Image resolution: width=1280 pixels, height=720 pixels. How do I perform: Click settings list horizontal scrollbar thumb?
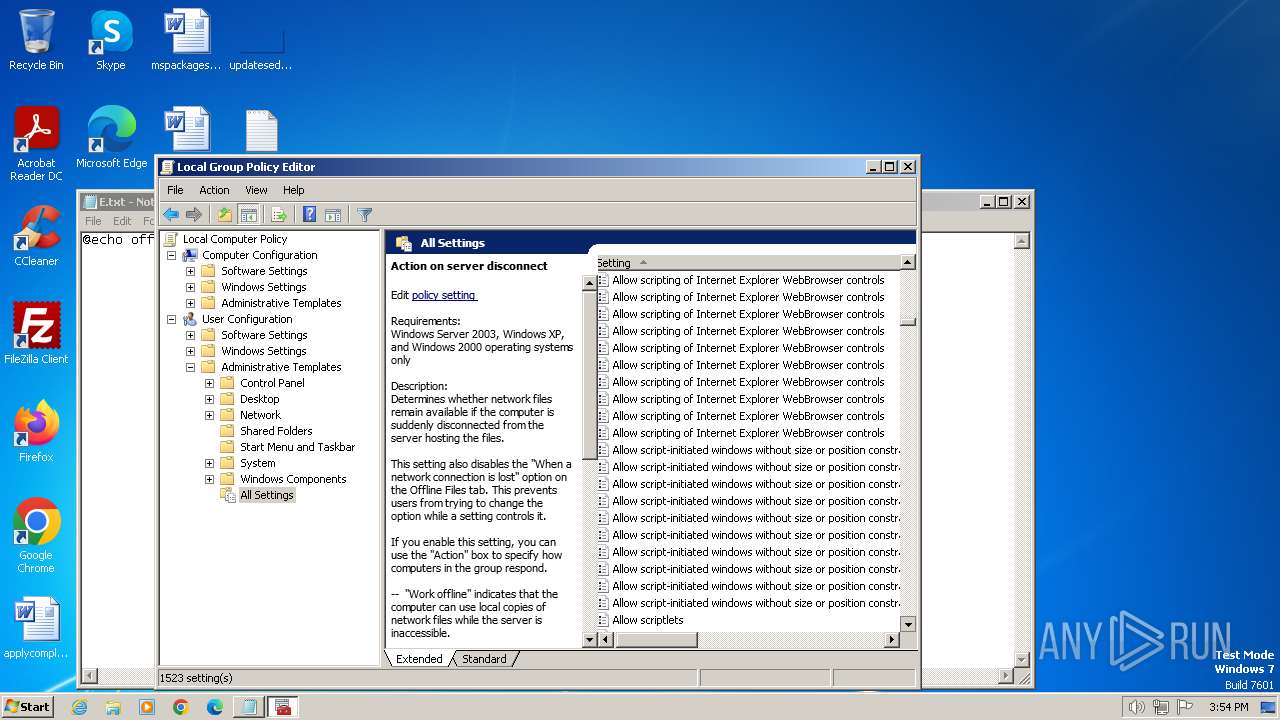pos(656,640)
